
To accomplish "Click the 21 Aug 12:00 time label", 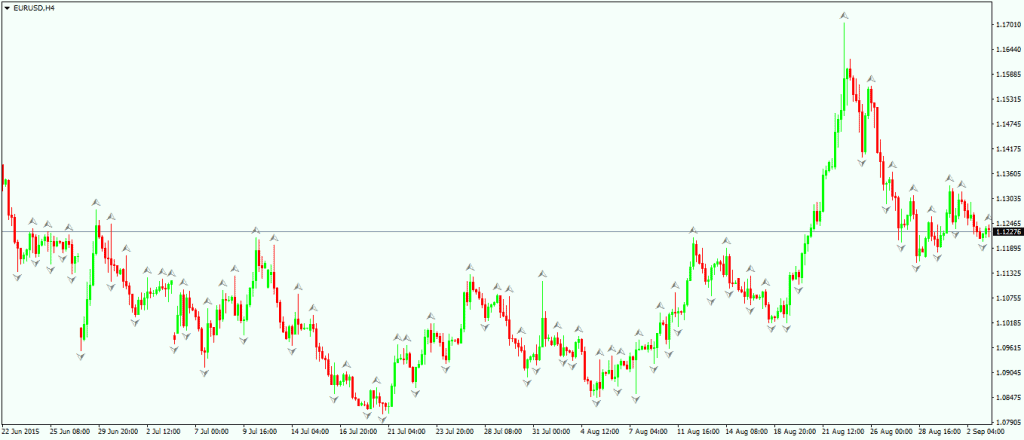I will tap(843, 432).
